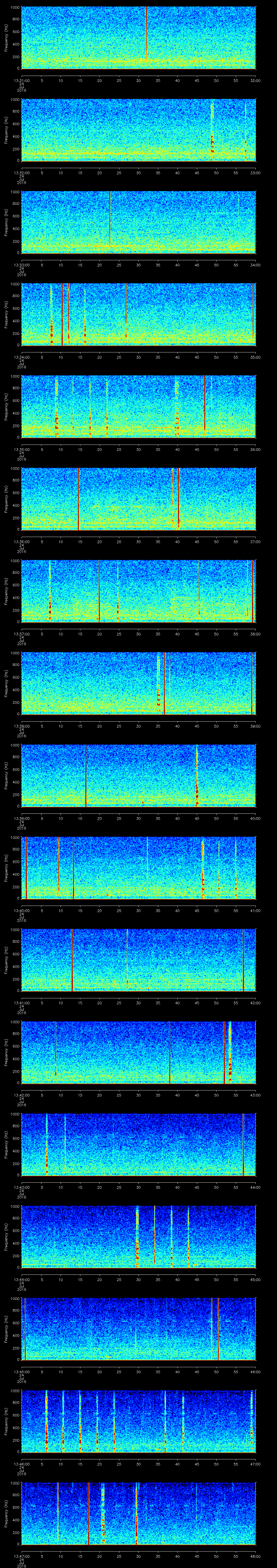This screenshot has height=1568, width=277.
Task: Click the 13:31:00 start time label
Action: tap(21, 80)
